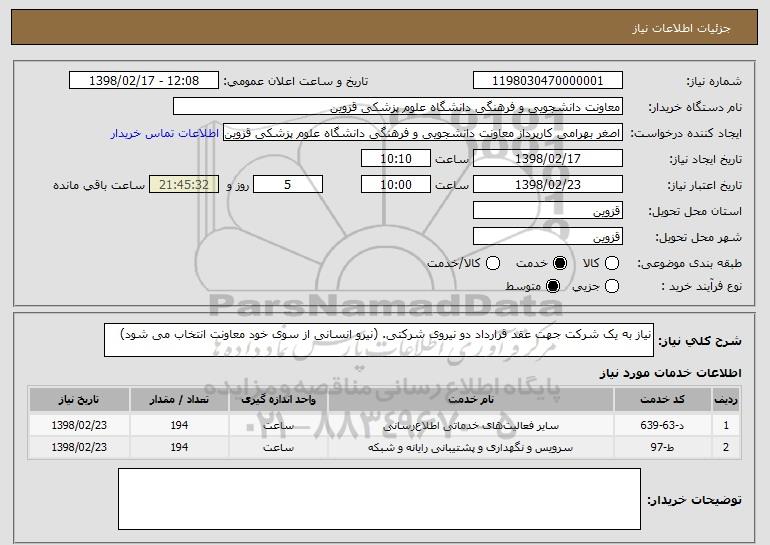Click service code cell ط-97
Screen dimensions: 770x545
coord(662,447)
